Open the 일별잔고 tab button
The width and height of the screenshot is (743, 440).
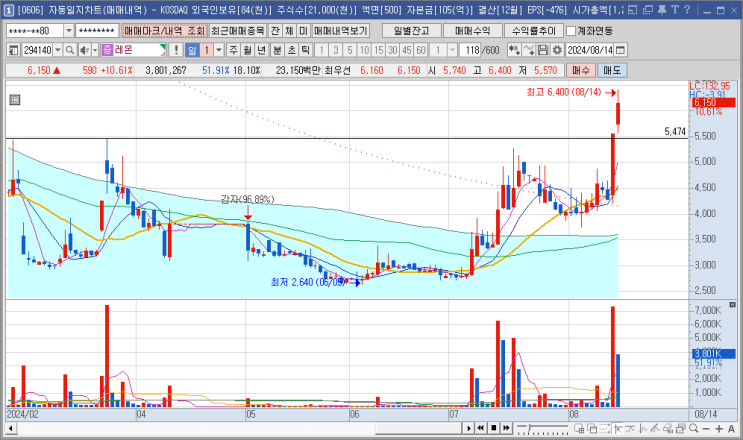pos(411,31)
